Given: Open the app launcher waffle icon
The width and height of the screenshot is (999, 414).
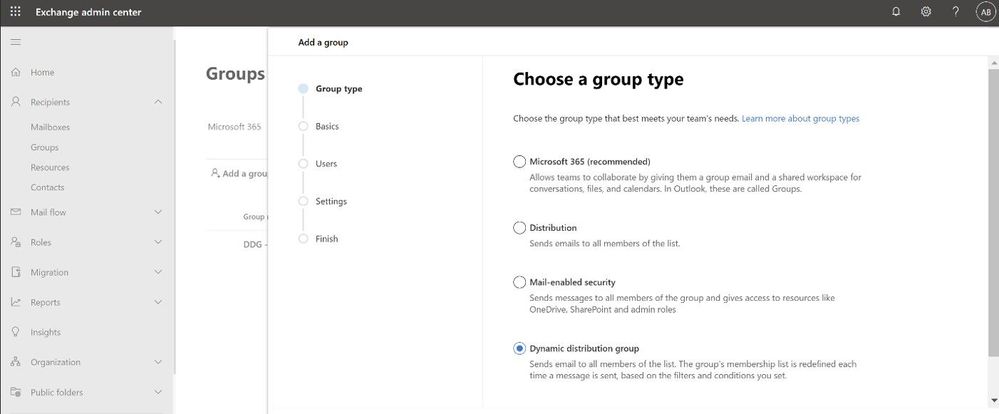Looking at the screenshot, I should tap(16, 12).
